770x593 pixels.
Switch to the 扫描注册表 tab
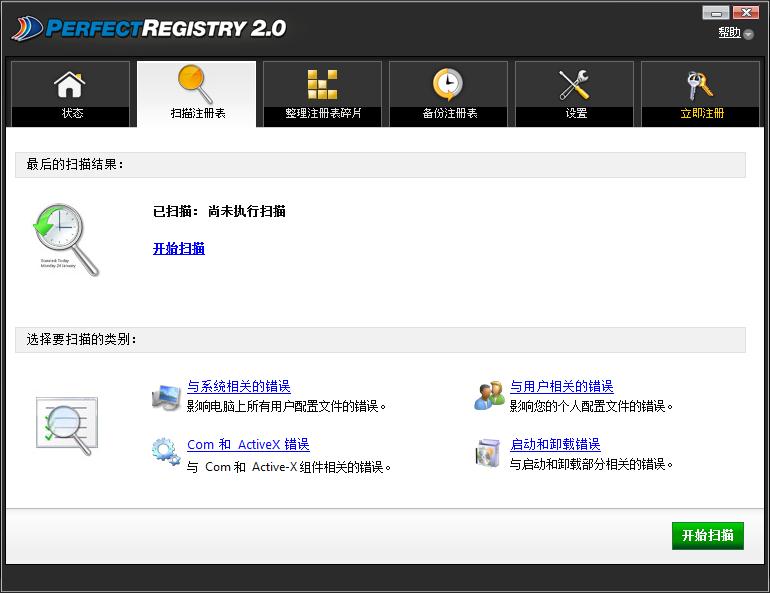(197, 113)
